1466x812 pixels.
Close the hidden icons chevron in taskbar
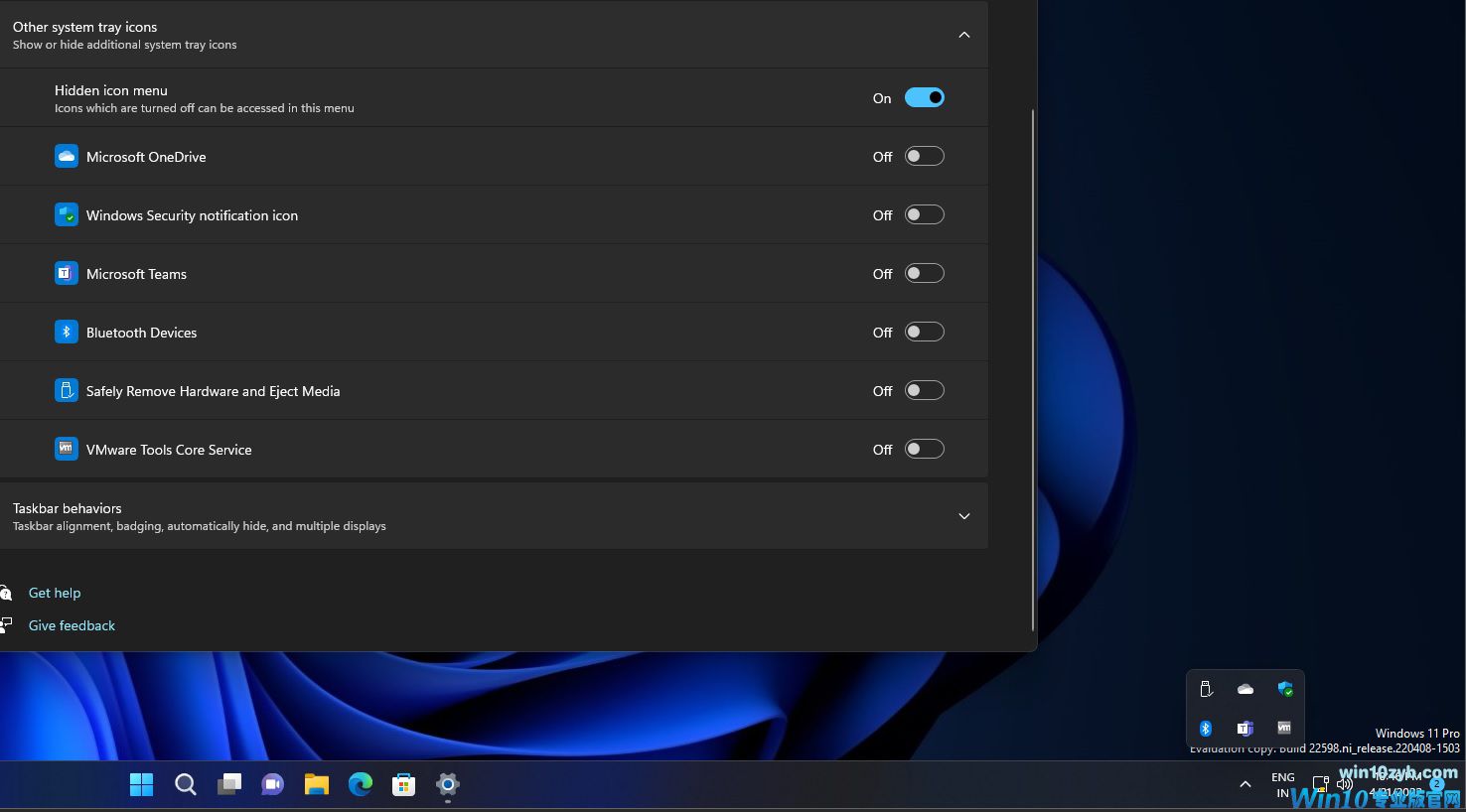coord(1245,785)
